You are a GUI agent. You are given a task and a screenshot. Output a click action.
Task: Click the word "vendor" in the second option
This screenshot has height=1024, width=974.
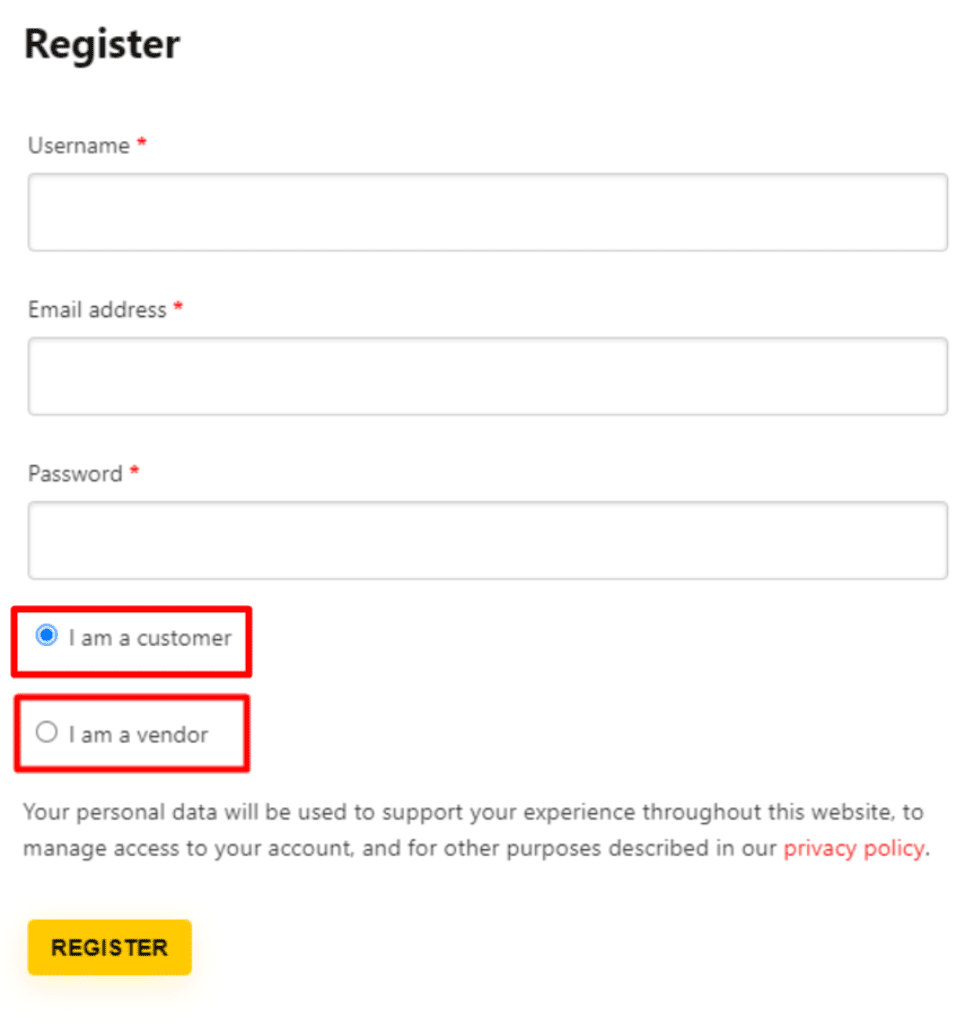pyautogui.click(x=172, y=735)
